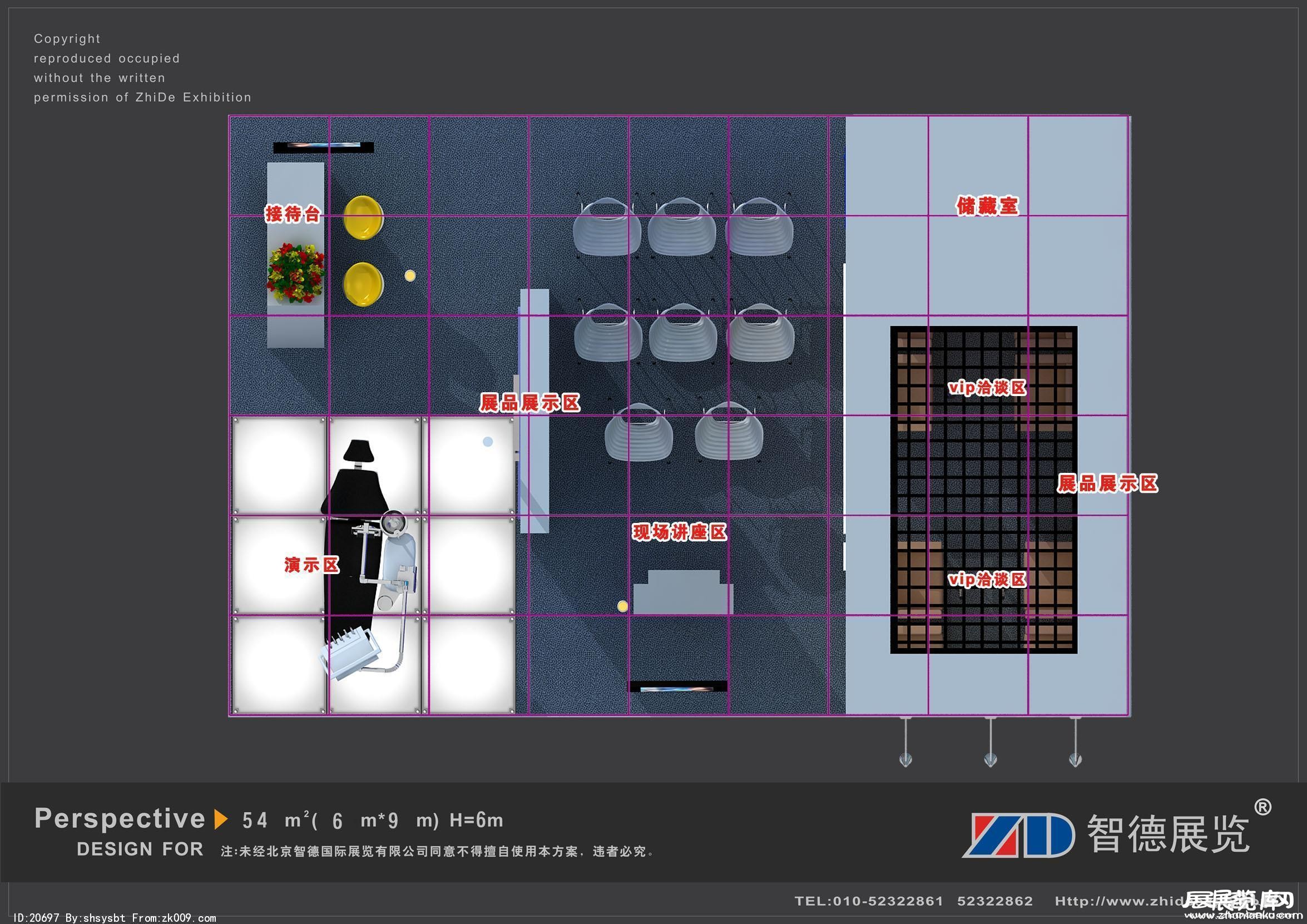
Task: Click the small blue dot on white floor
Action: 488,442
